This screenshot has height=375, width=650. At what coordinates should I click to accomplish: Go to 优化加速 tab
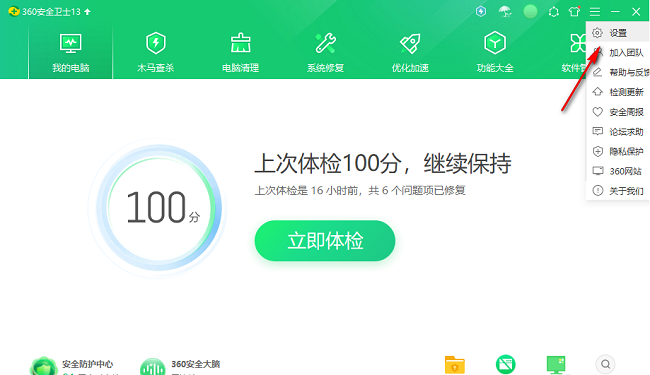[x=410, y=53]
